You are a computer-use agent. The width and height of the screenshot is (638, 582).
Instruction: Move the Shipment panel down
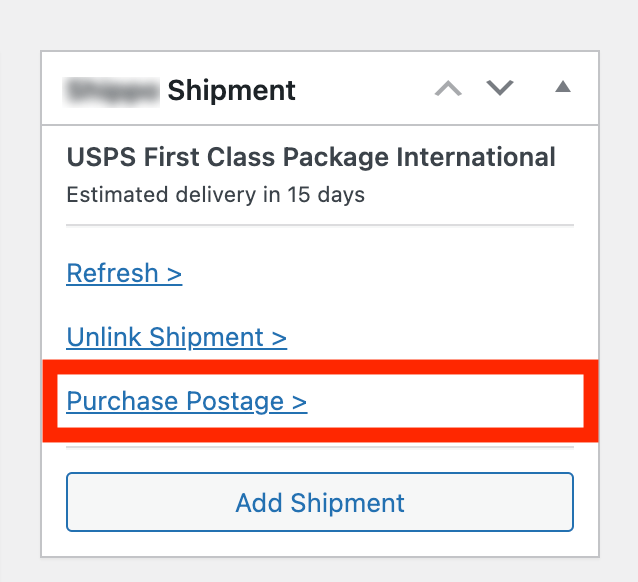pyautogui.click(x=500, y=89)
